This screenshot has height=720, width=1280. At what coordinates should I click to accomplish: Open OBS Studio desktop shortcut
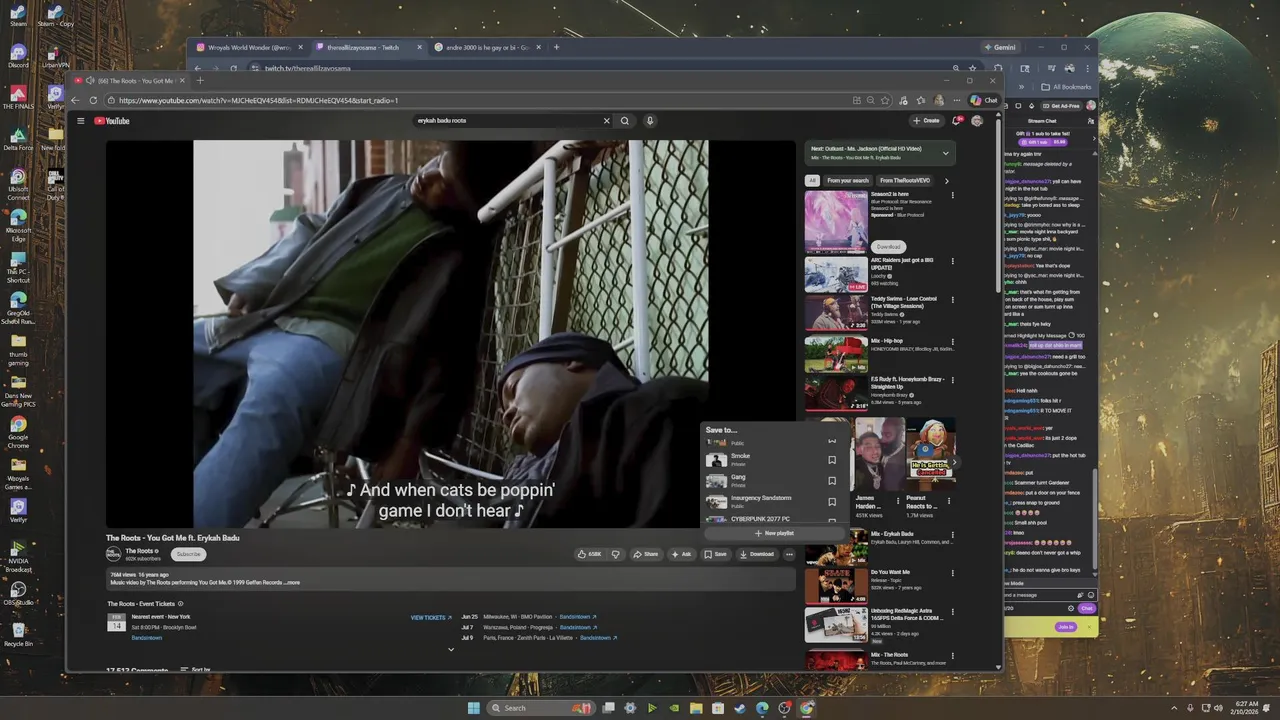(x=18, y=592)
